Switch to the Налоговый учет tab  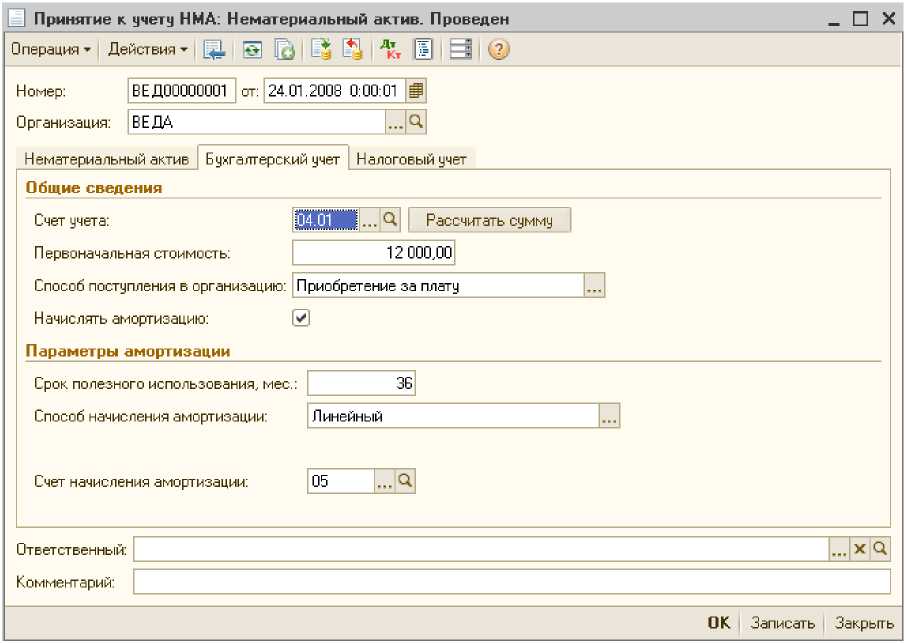click(411, 159)
